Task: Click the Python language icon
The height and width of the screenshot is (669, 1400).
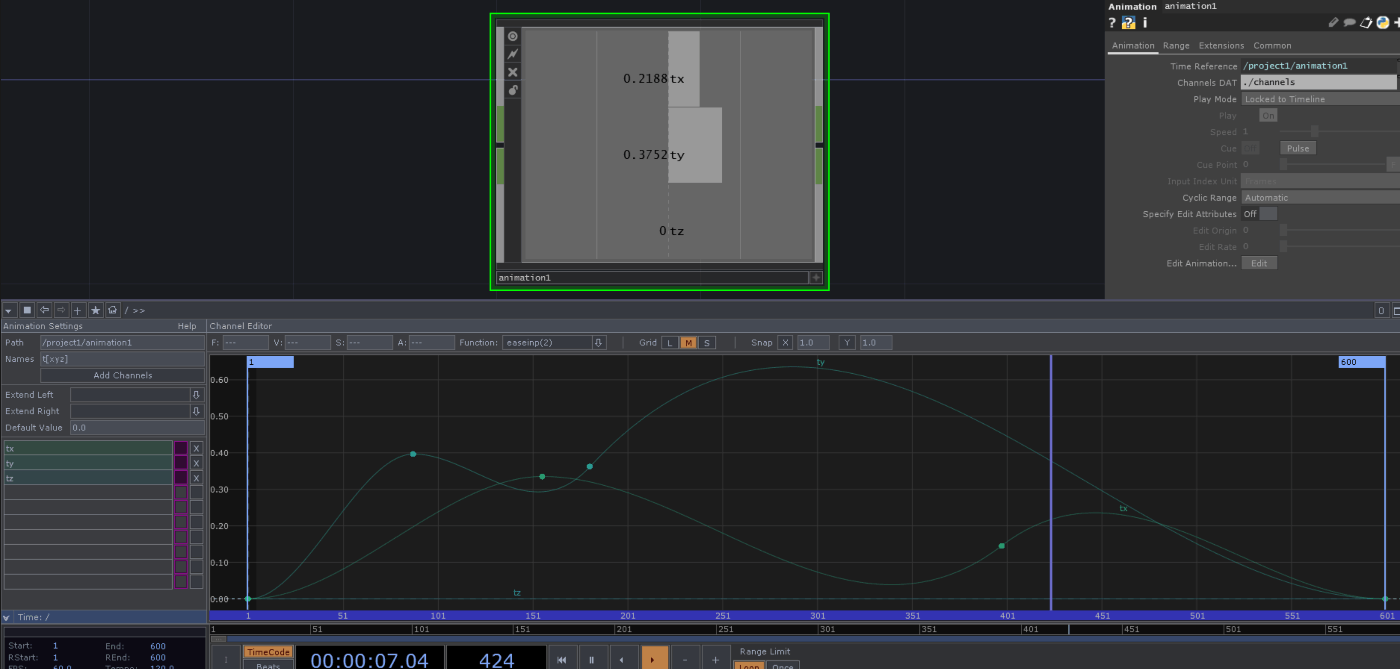Action: point(1381,22)
